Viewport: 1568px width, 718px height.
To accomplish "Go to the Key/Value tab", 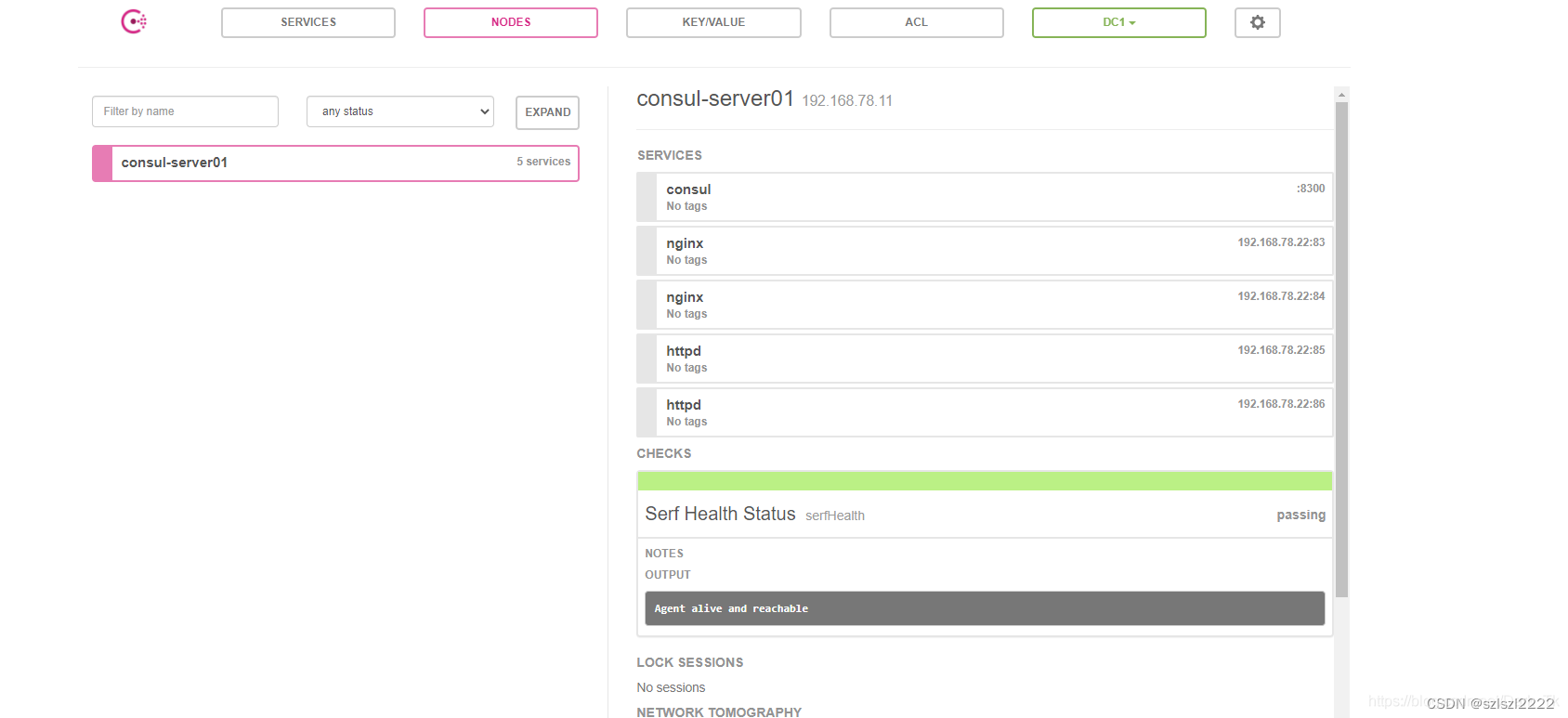I will pyautogui.click(x=713, y=22).
